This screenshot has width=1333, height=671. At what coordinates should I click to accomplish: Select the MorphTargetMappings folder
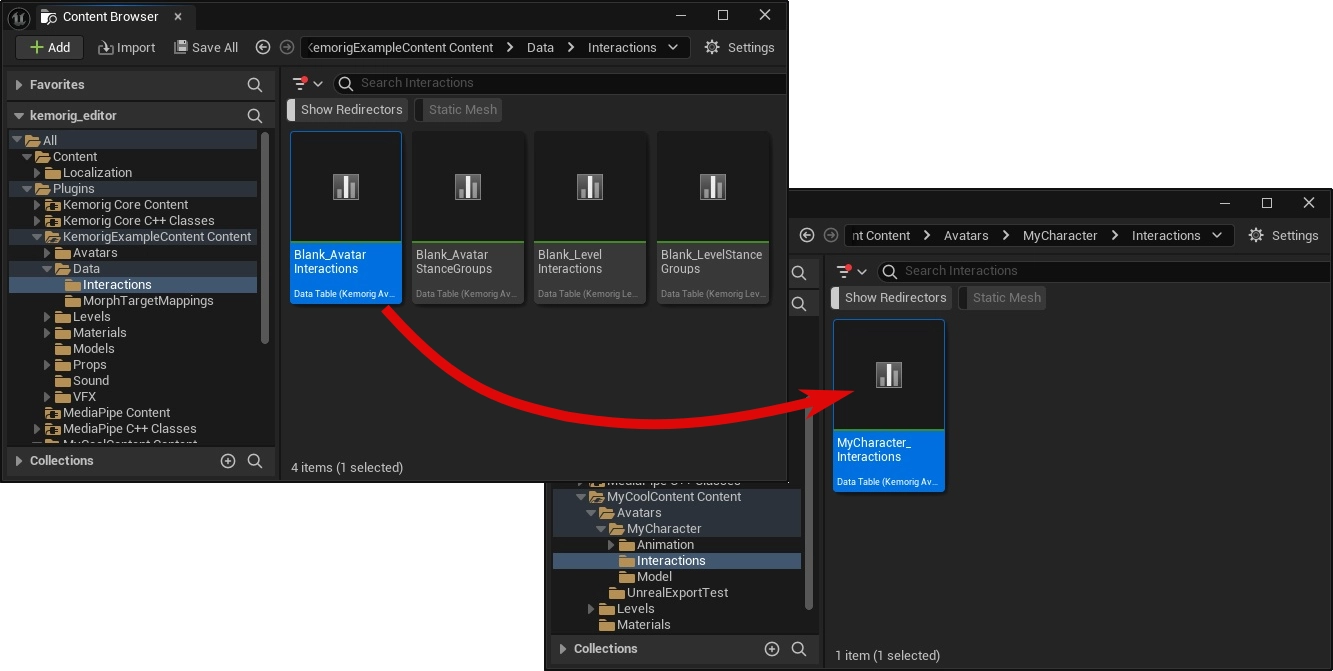(147, 301)
